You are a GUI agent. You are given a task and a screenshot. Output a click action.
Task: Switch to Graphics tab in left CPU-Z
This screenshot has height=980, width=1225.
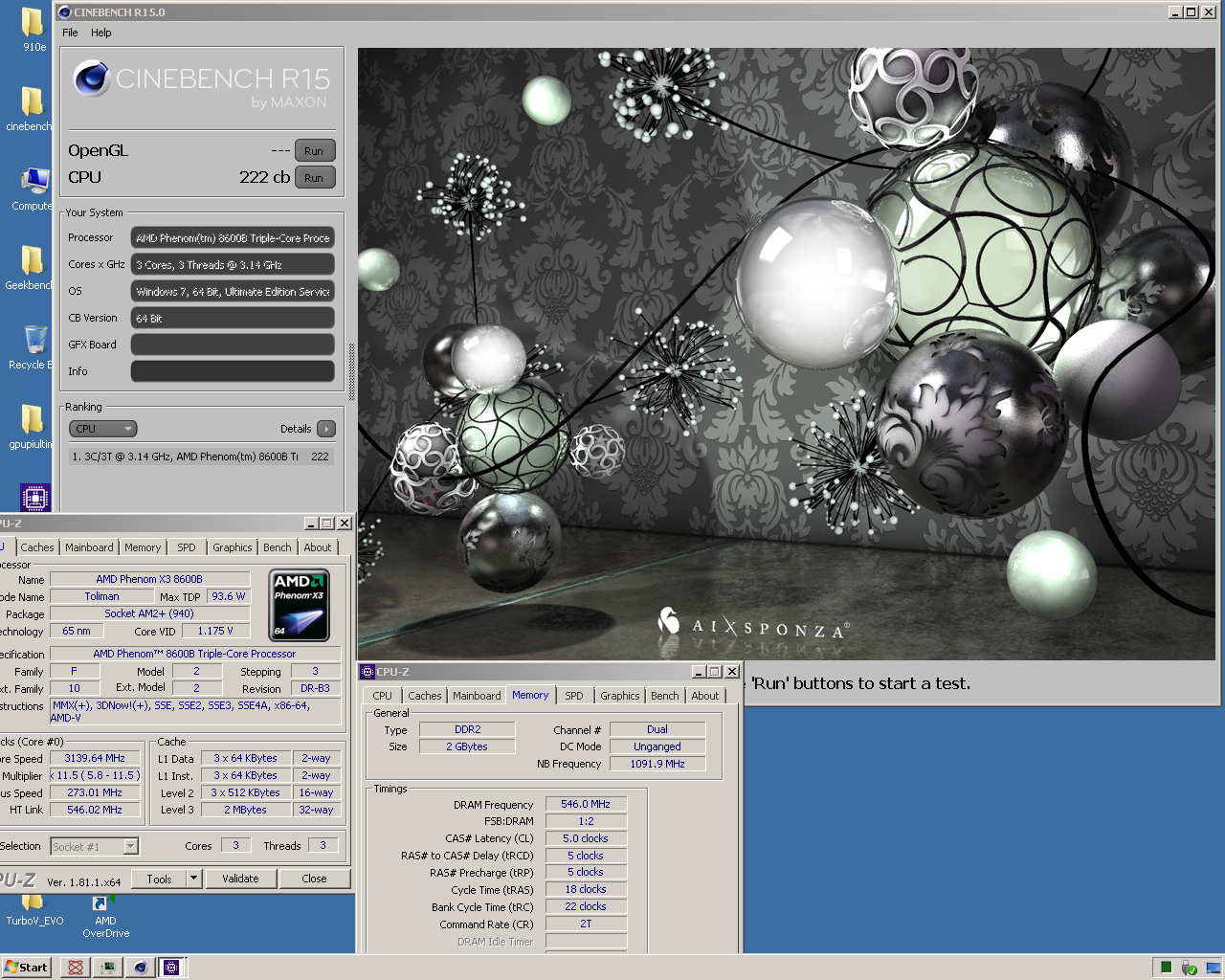pos(233,547)
